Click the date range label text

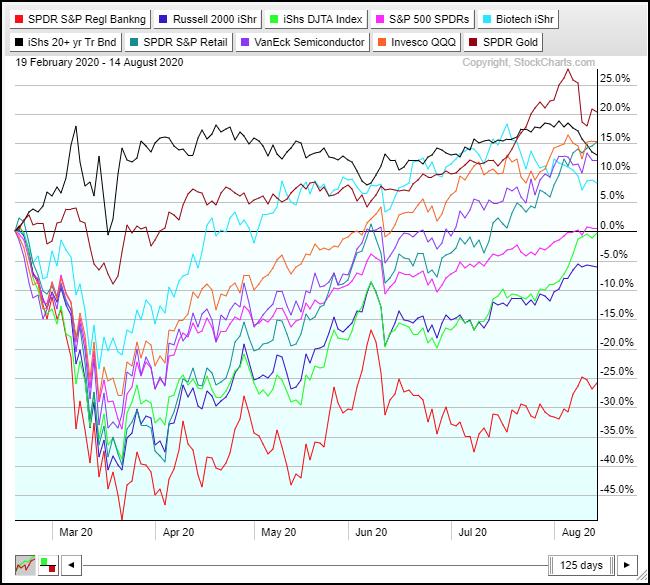[x=98, y=63]
